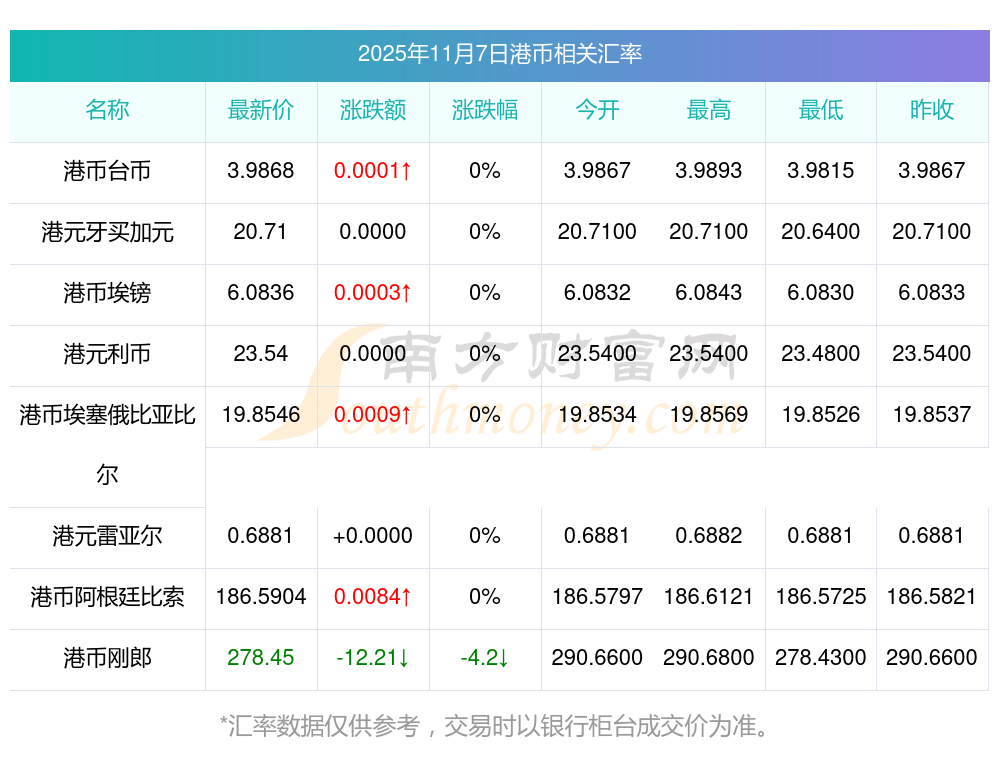
Task: Select the 港币埃镑 row name
Action: point(107,293)
